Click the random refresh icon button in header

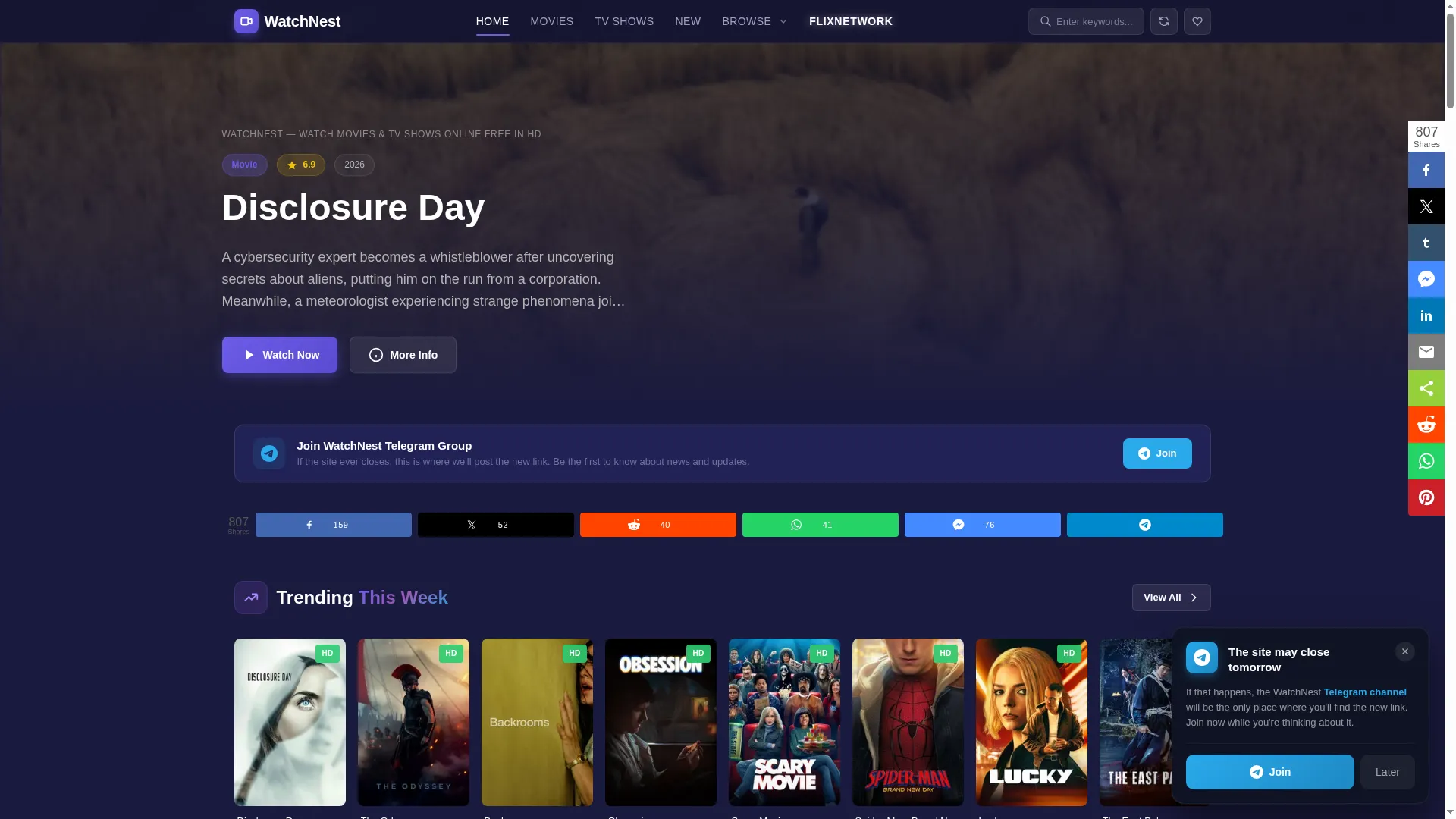(x=1163, y=21)
